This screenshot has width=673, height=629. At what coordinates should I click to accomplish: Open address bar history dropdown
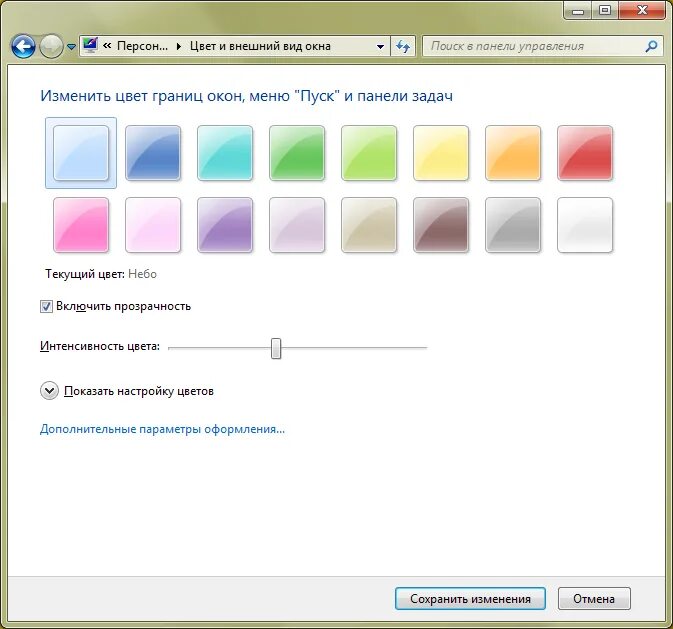pos(380,46)
